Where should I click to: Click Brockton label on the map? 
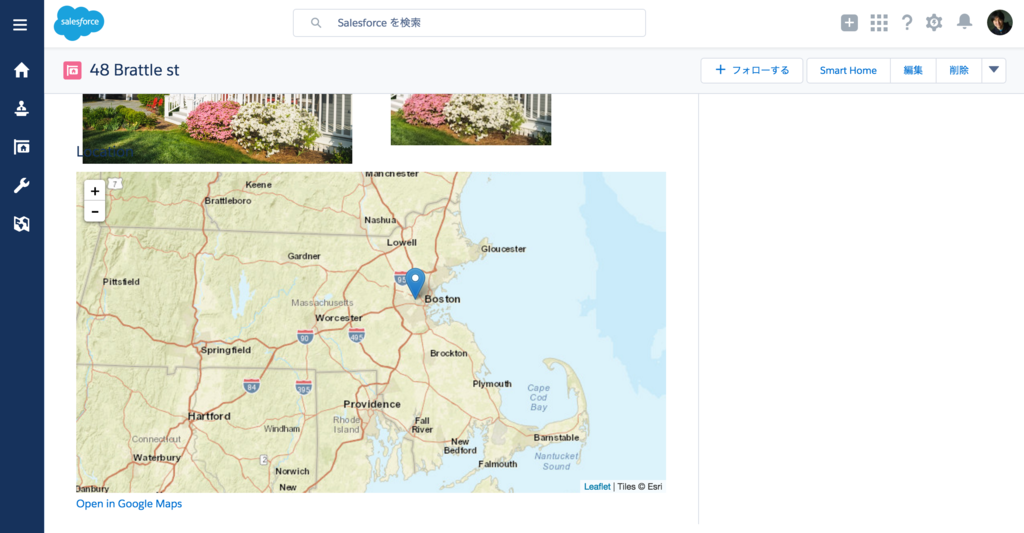[x=449, y=353]
